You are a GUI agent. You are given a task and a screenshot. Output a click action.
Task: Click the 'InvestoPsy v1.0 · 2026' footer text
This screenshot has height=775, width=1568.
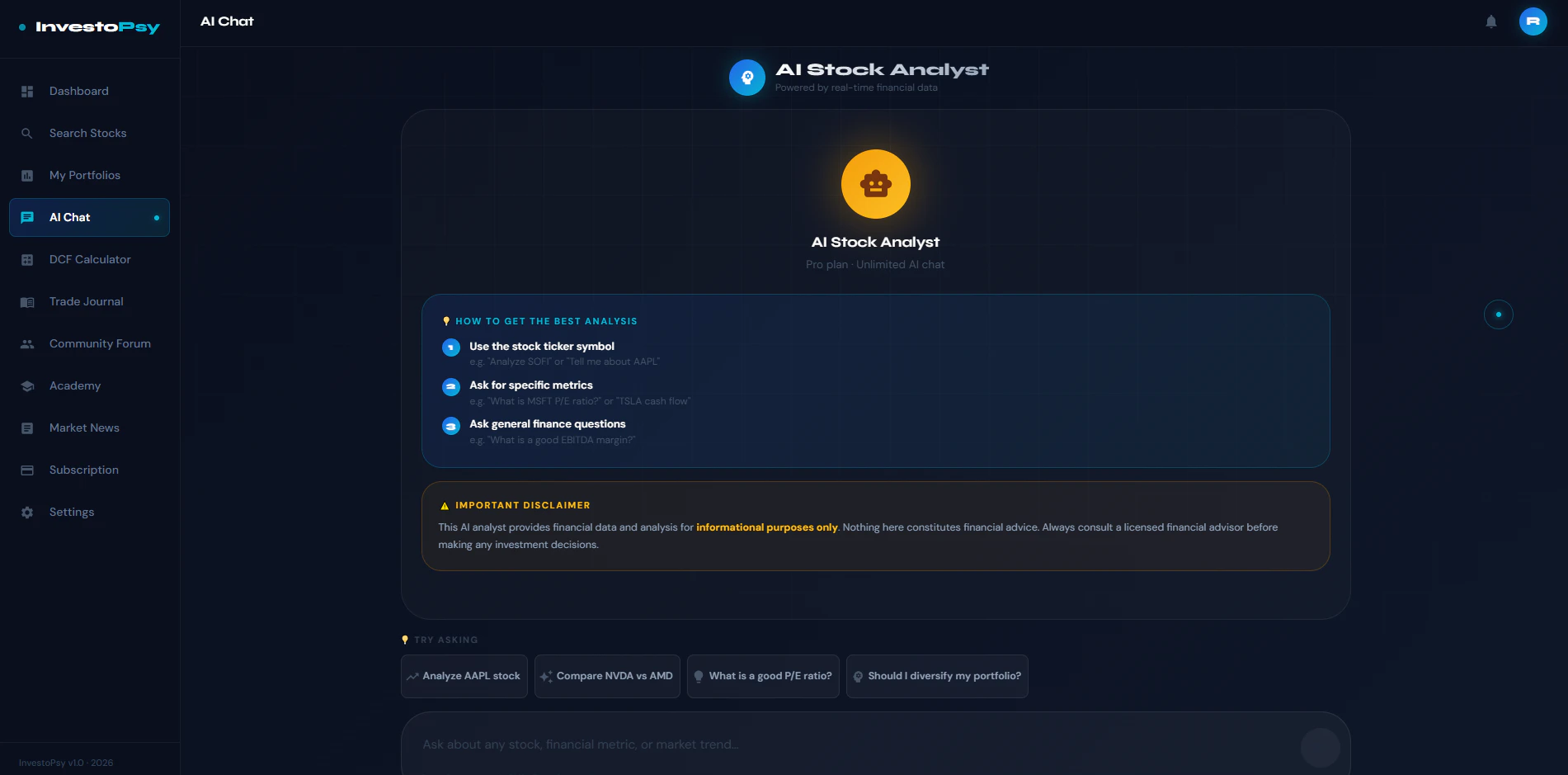click(x=66, y=763)
